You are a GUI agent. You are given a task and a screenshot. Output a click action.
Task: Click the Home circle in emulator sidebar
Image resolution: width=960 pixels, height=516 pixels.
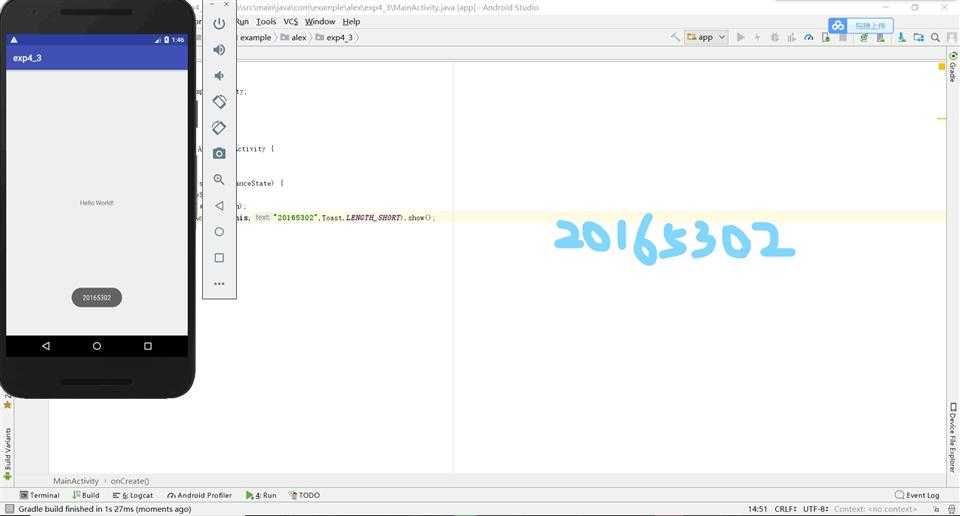point(219,232)
